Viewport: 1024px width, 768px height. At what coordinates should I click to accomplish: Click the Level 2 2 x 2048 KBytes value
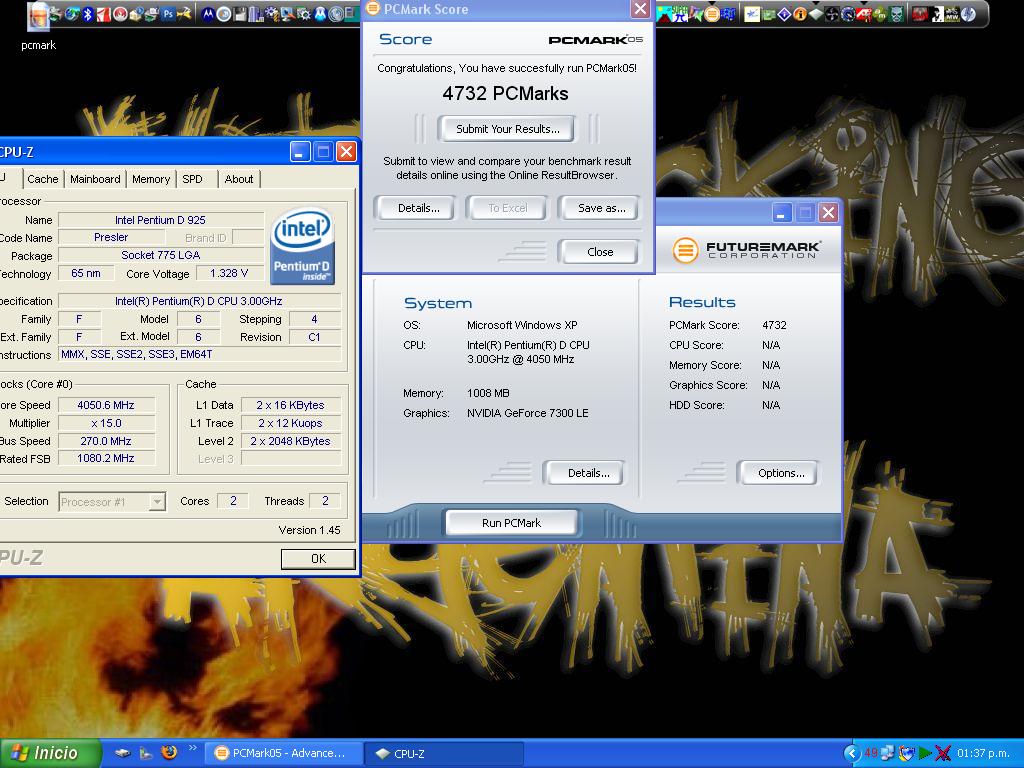(x=291, y=441)
